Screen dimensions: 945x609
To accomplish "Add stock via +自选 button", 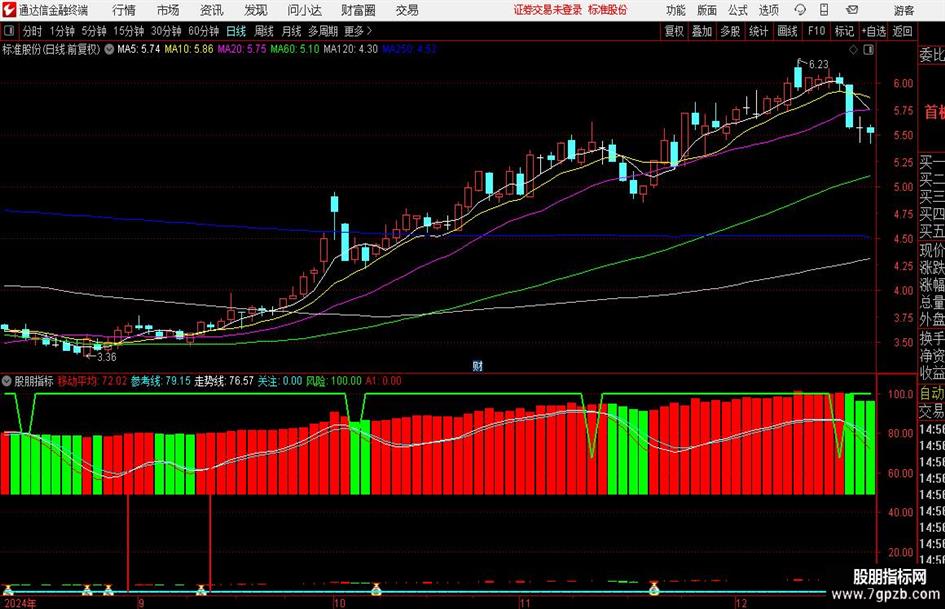I will click(873, 31).
